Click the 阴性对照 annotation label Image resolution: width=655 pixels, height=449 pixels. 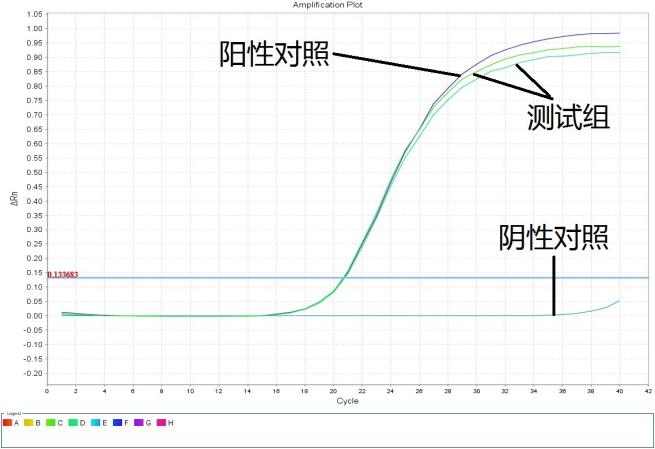pyautogui.click(x=553, y=237)
